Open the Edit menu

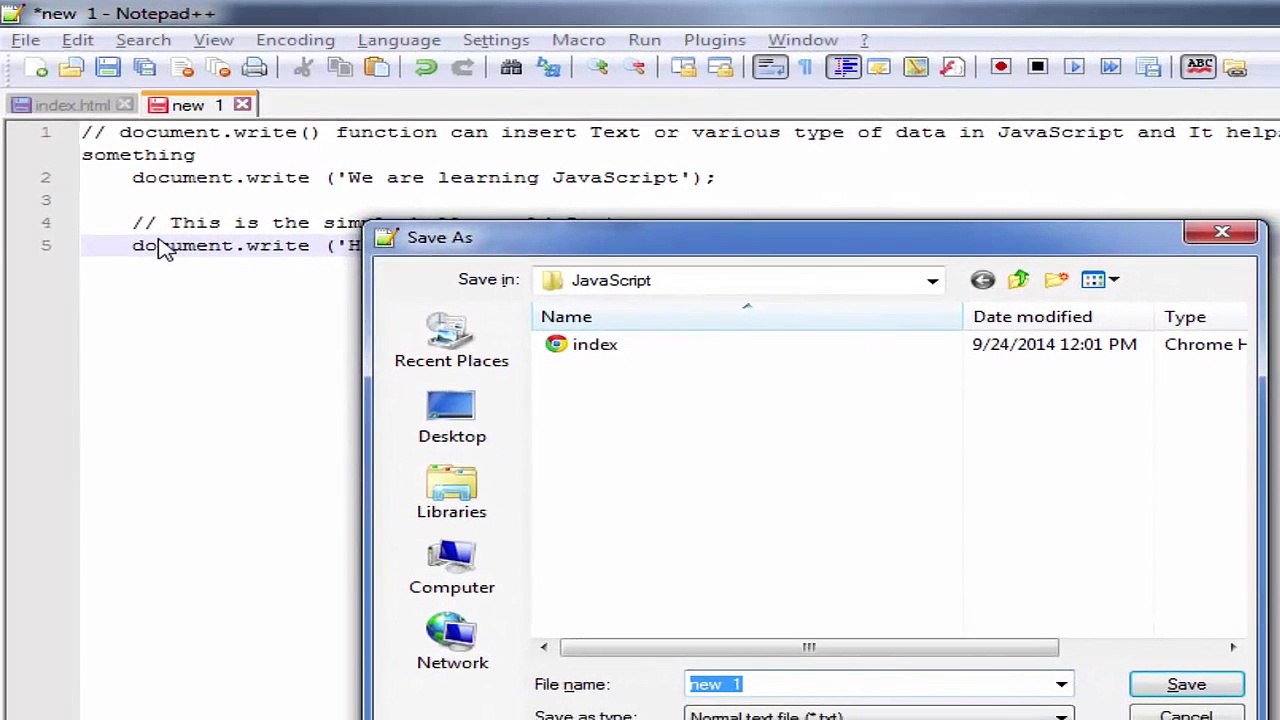[x=77, y=40]
